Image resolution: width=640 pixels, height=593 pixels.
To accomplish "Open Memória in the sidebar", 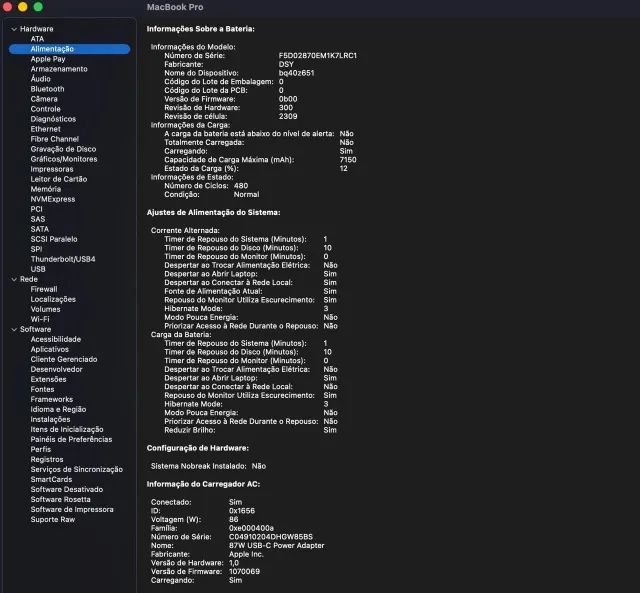I will (x=46, y=189).
